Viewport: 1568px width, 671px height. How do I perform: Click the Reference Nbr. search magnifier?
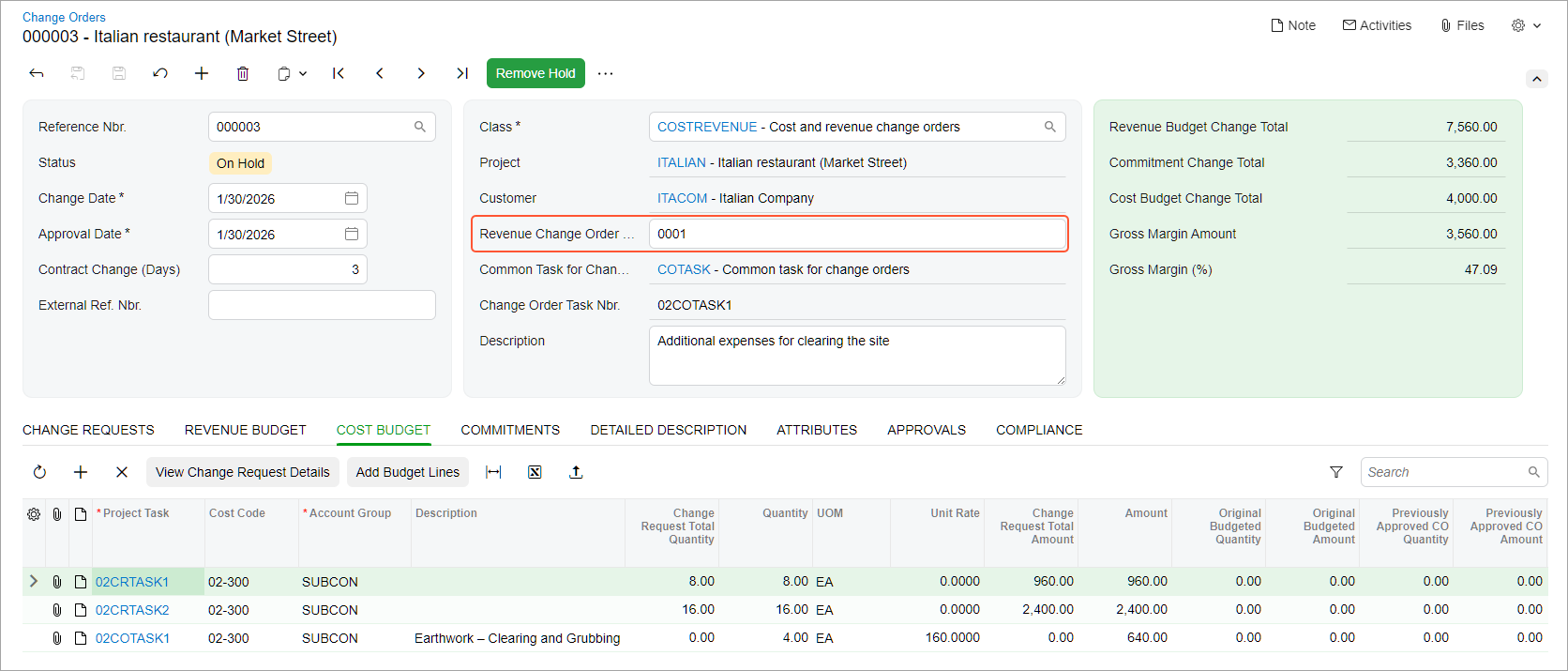[420, 127]
